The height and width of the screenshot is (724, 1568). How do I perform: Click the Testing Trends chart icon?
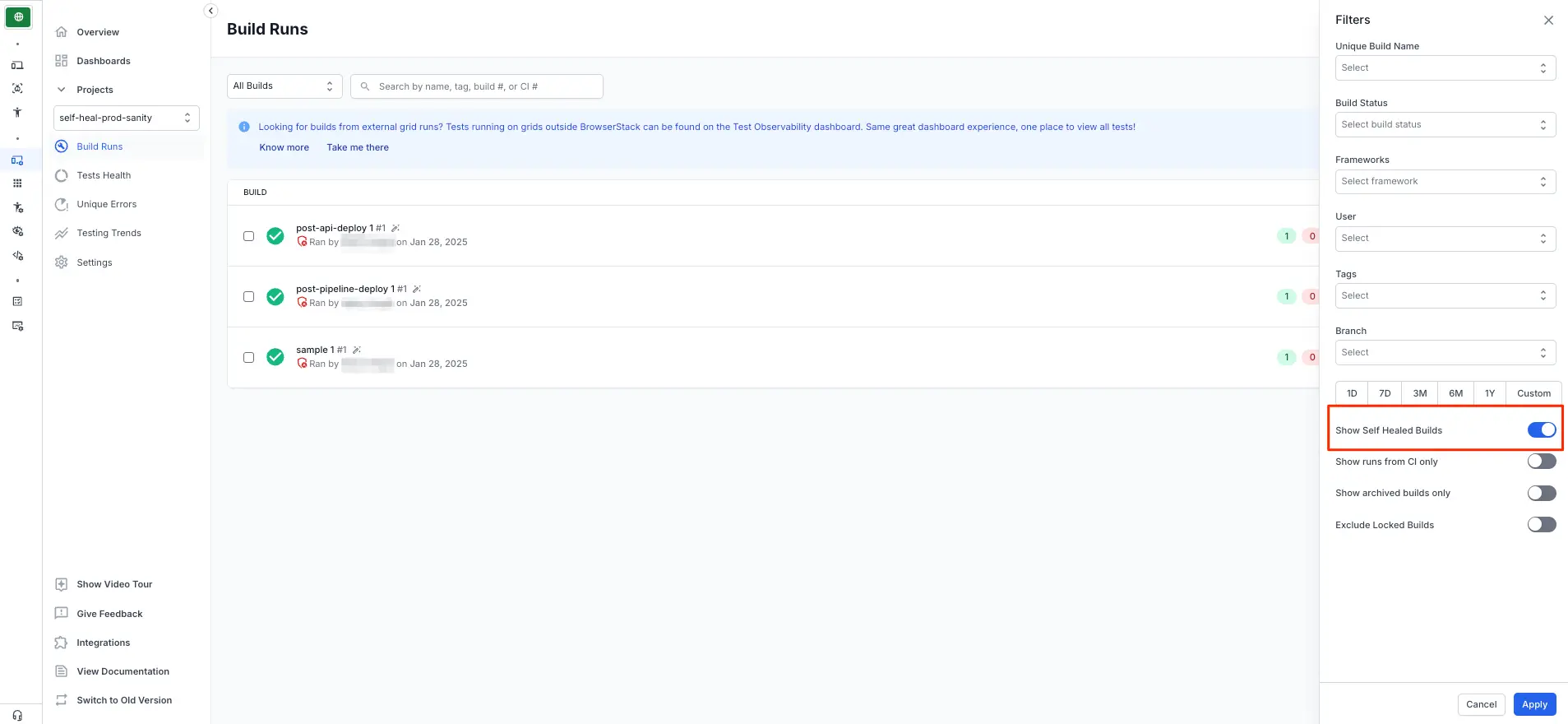coord(61,234)
